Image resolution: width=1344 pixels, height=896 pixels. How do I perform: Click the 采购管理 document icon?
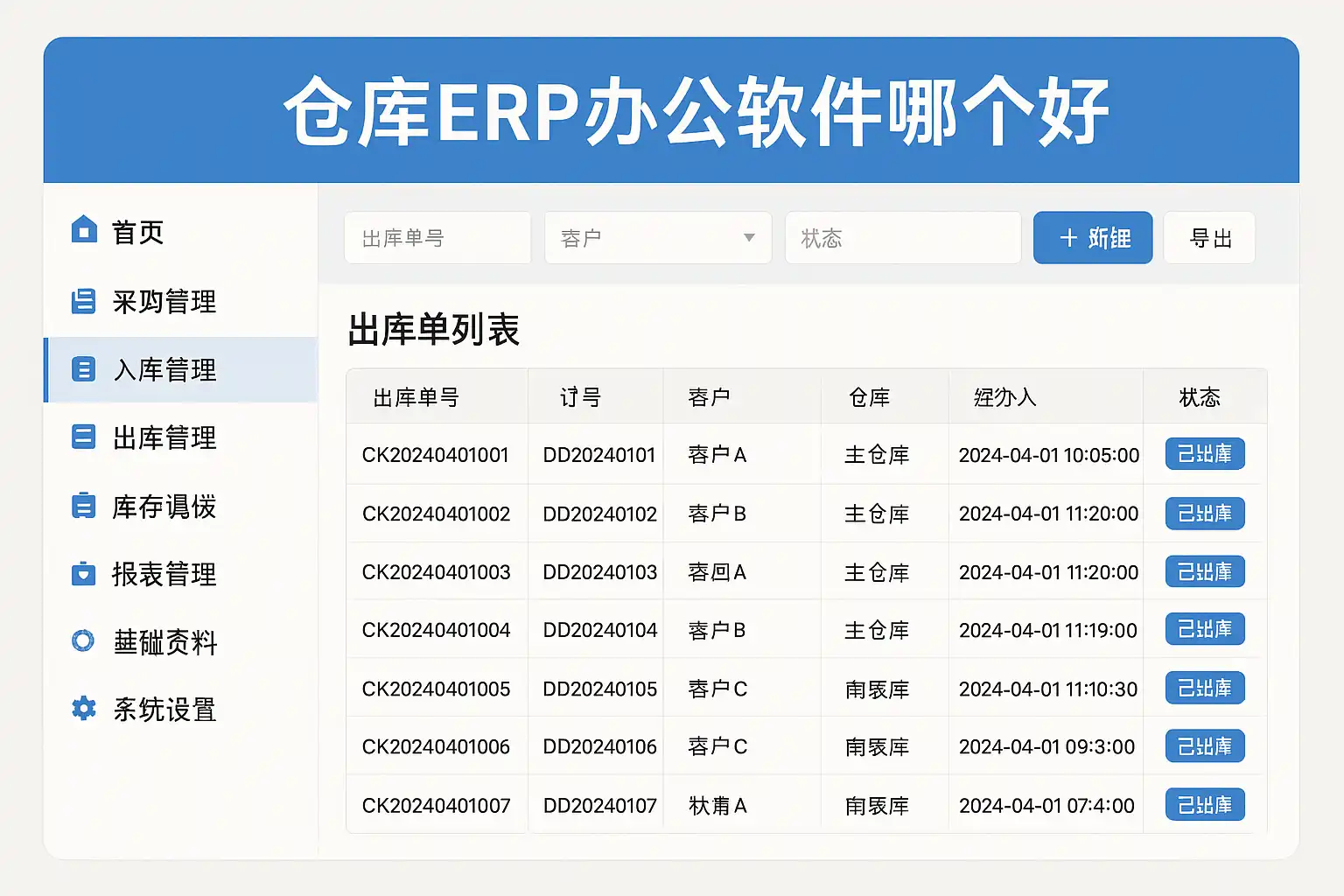83,301
